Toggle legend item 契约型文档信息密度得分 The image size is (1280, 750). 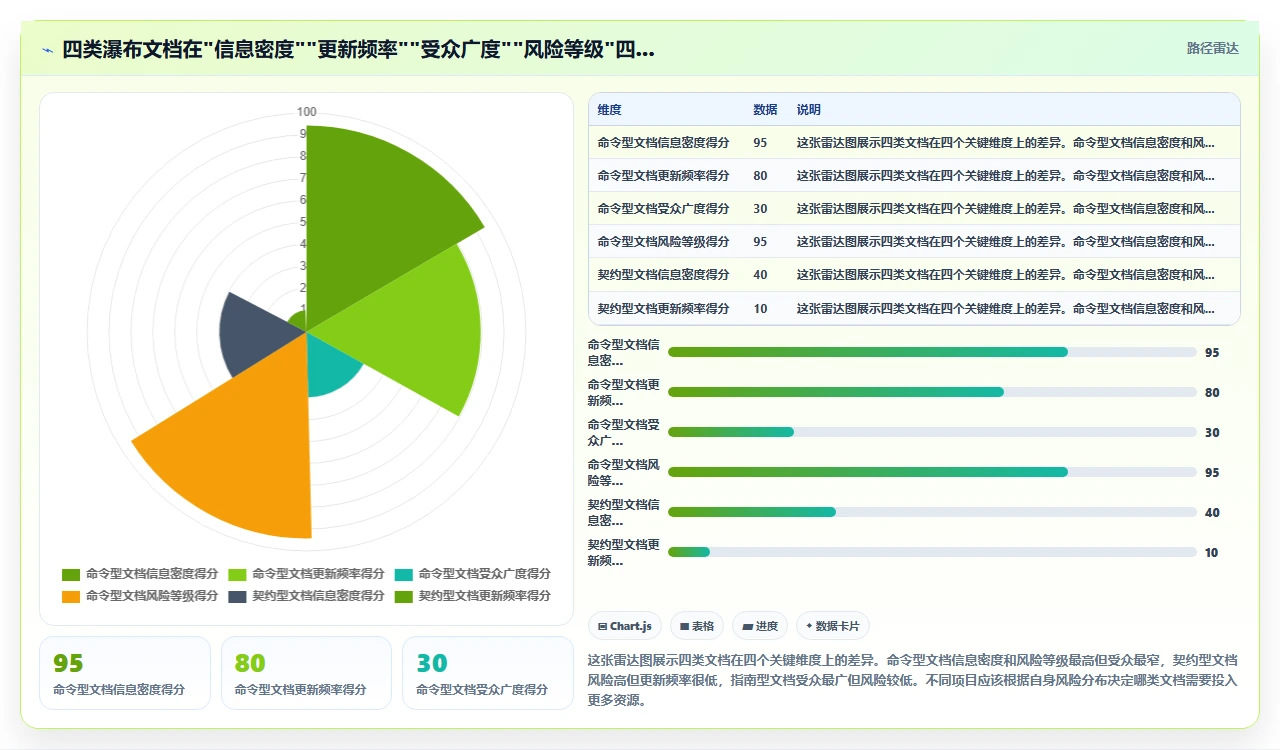tap(306, 596)
